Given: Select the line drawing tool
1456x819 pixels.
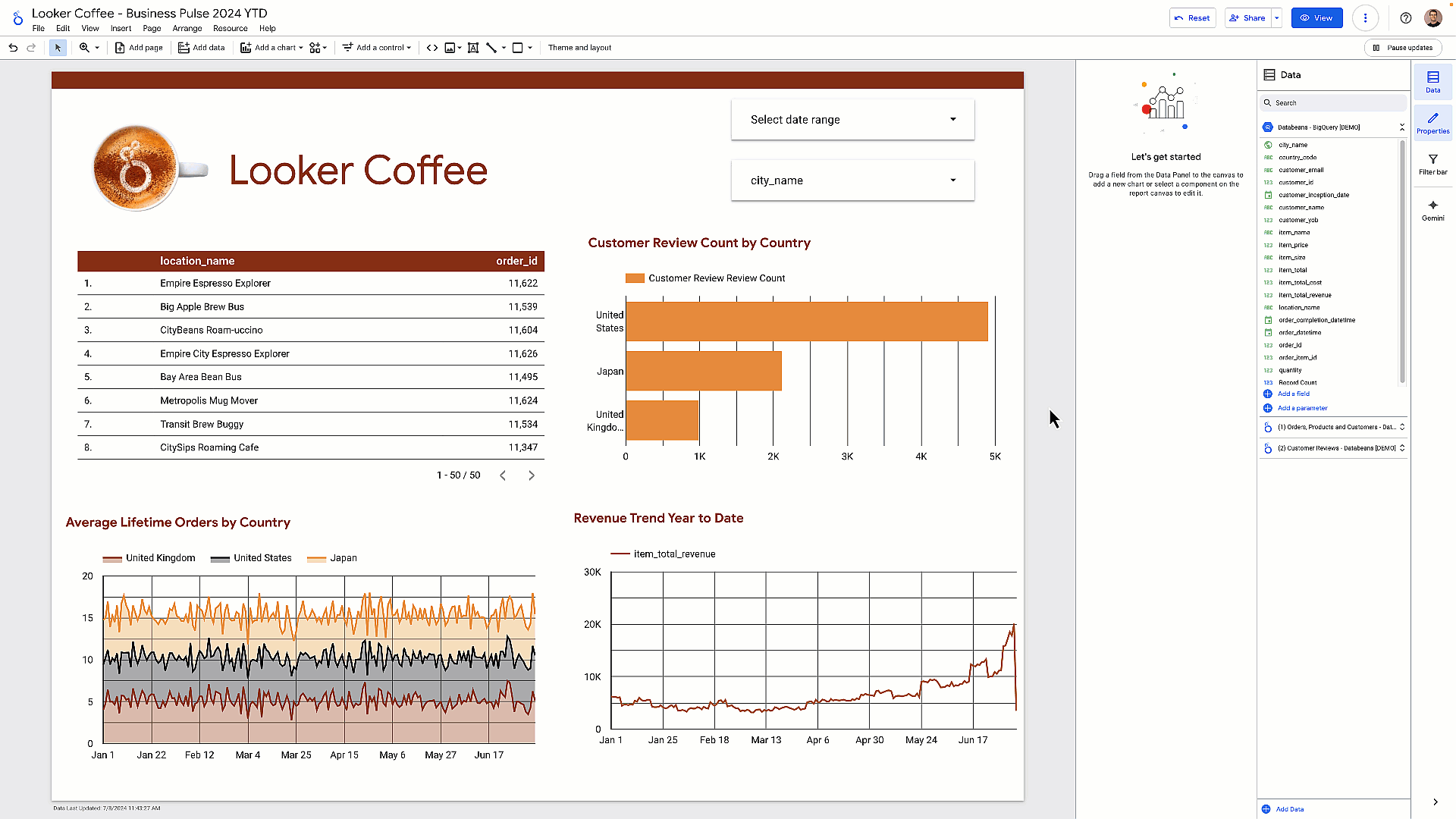Looking at the screenshot, I should tap(491, 48).
